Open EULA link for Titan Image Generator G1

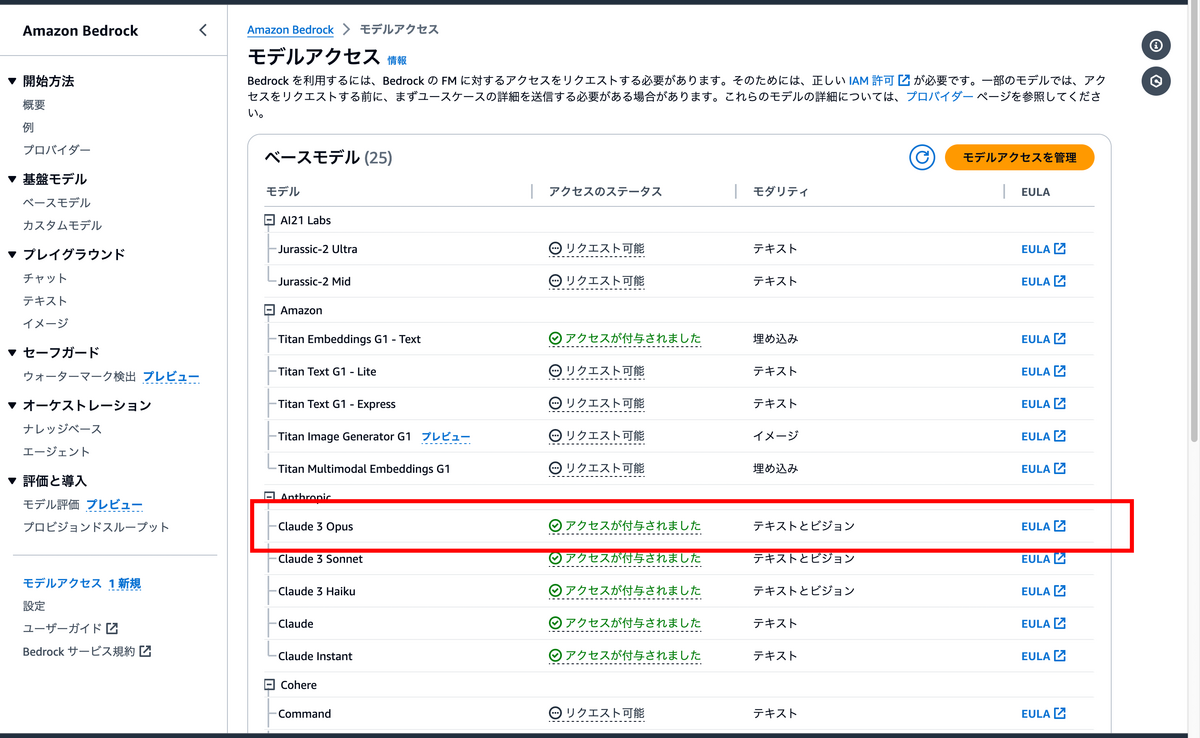pos(1043,436)
